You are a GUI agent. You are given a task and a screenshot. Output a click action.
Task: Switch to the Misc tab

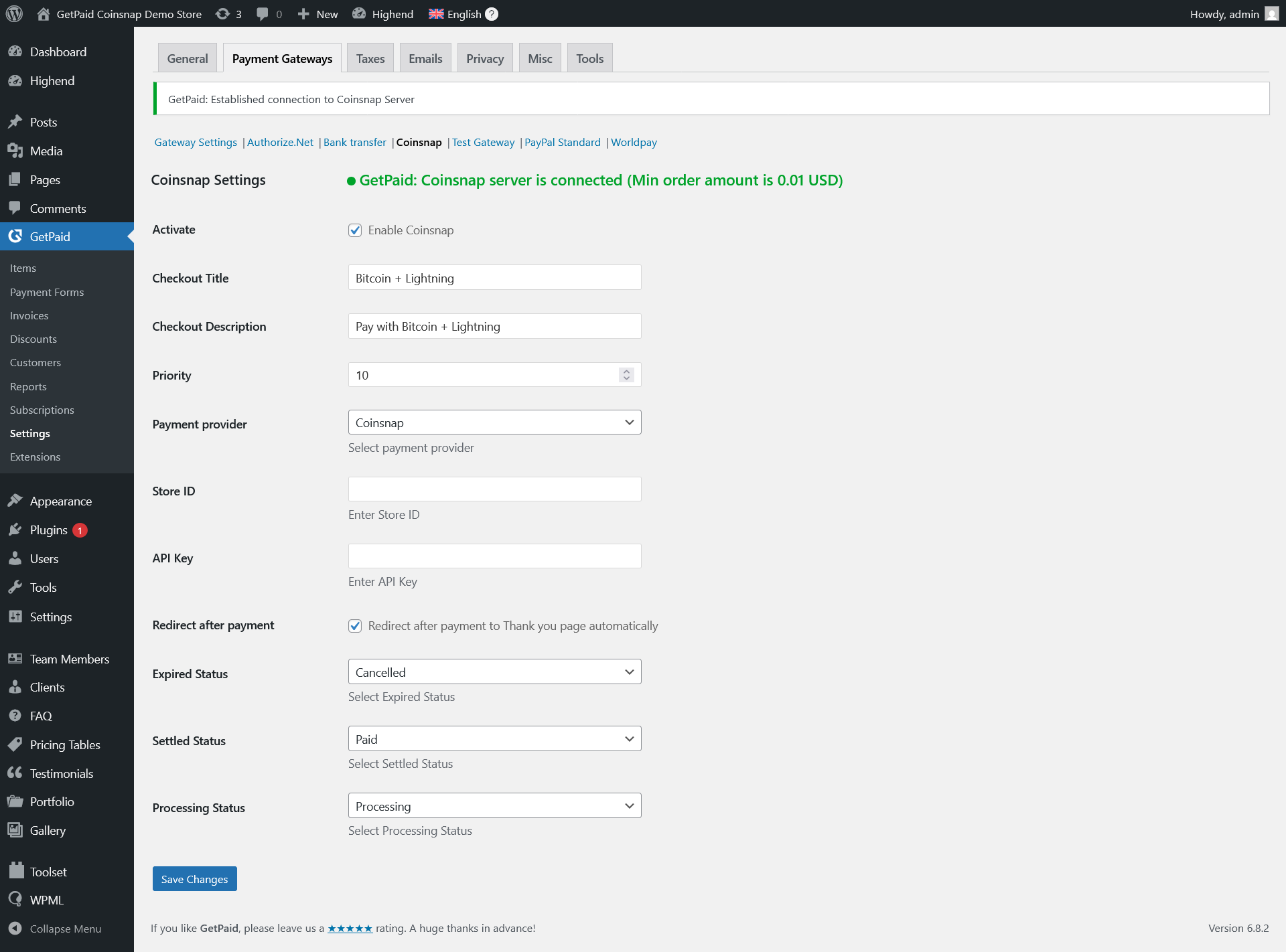point(540,58)
